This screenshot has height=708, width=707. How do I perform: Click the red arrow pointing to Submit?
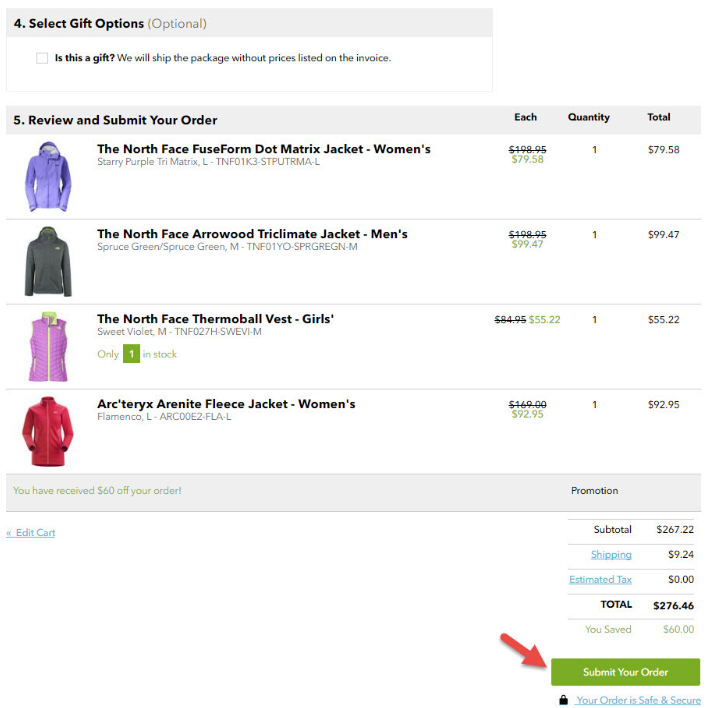[x=524, y=651]
